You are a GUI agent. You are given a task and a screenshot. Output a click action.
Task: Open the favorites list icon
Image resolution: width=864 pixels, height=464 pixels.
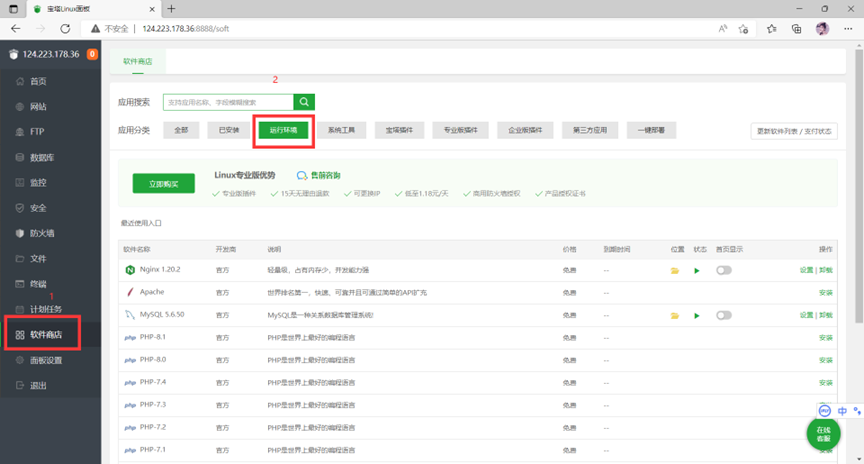pos(771,29)
